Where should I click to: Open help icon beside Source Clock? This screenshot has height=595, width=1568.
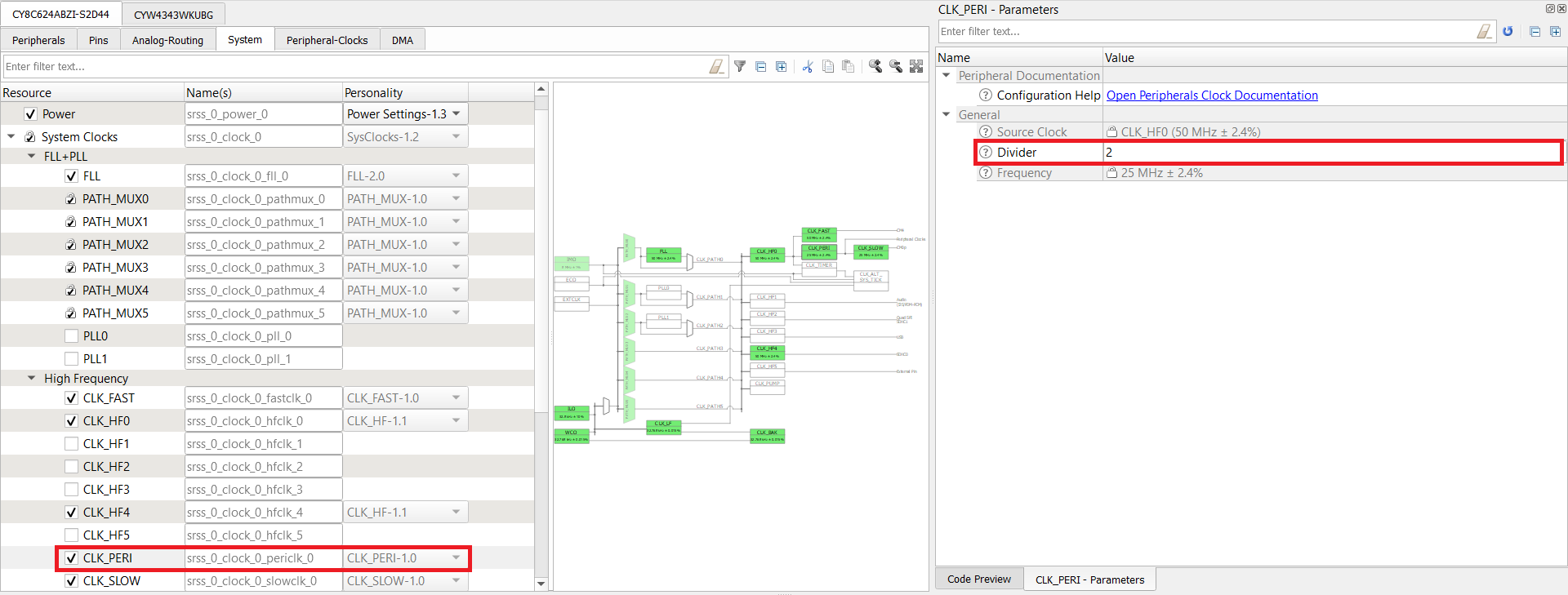(x=986, y=132)
